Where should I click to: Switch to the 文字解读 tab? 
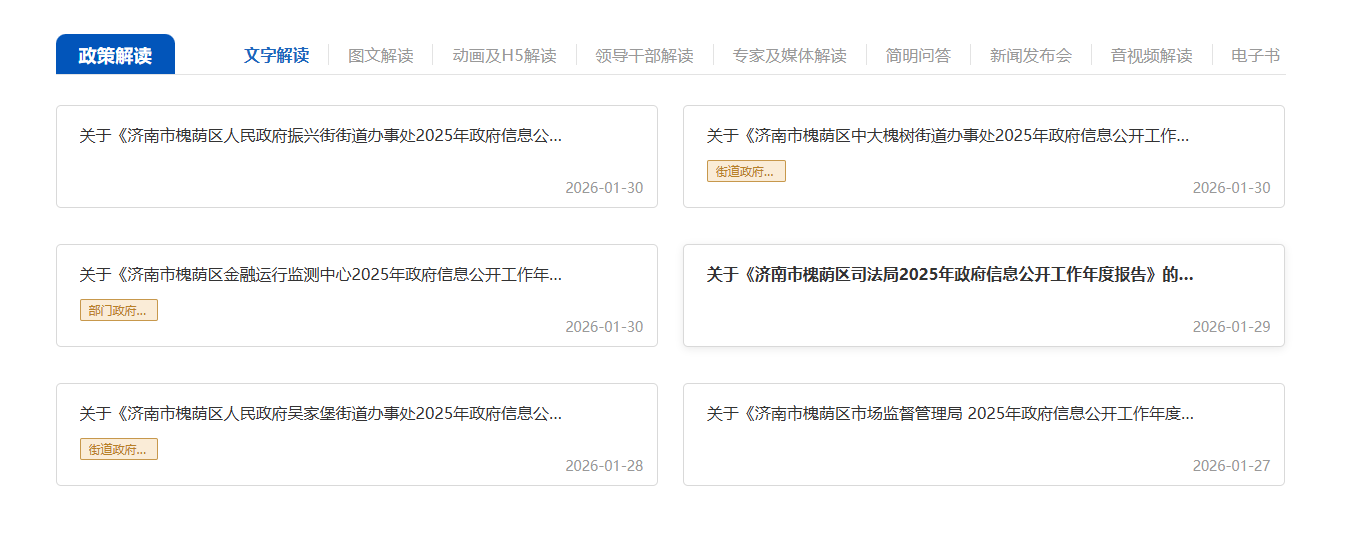pos(276,55)
